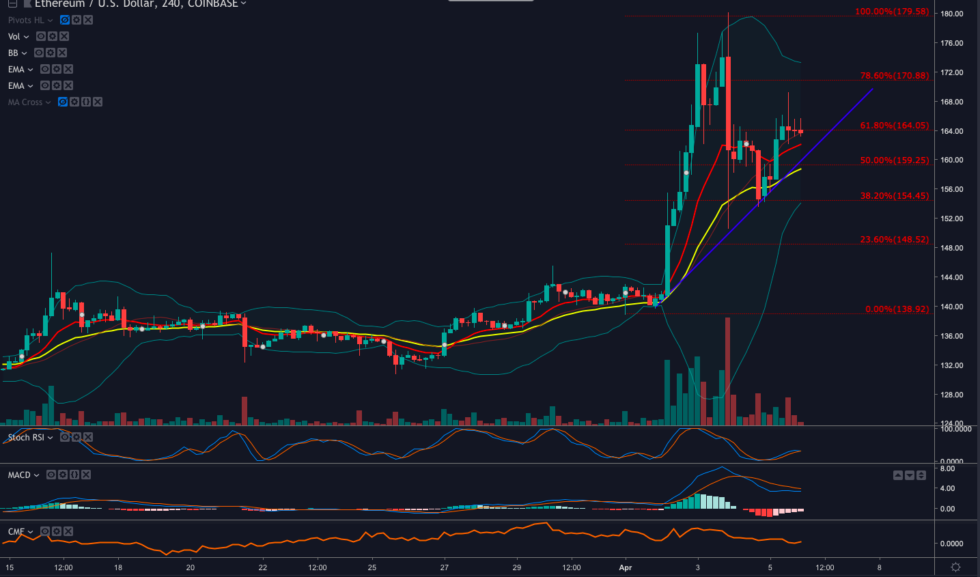Toggle the MACD indicator's eye icon
This screenshot has width=980, height=577.
(51, 475)
